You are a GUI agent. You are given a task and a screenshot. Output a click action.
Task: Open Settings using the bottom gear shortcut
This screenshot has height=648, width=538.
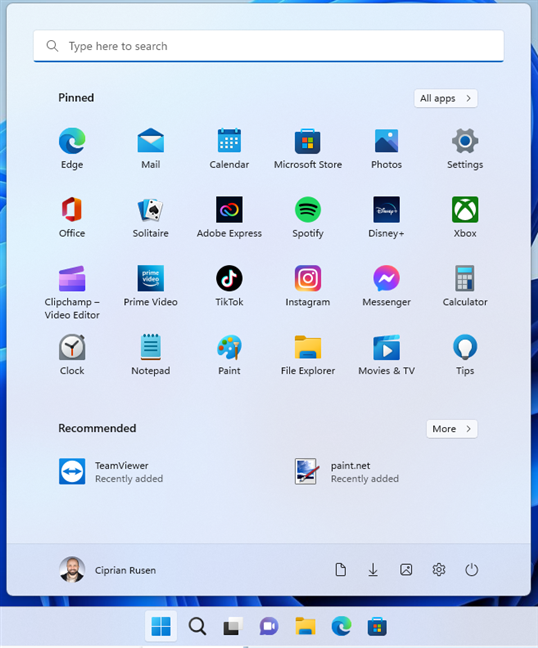tap(439, 569)
